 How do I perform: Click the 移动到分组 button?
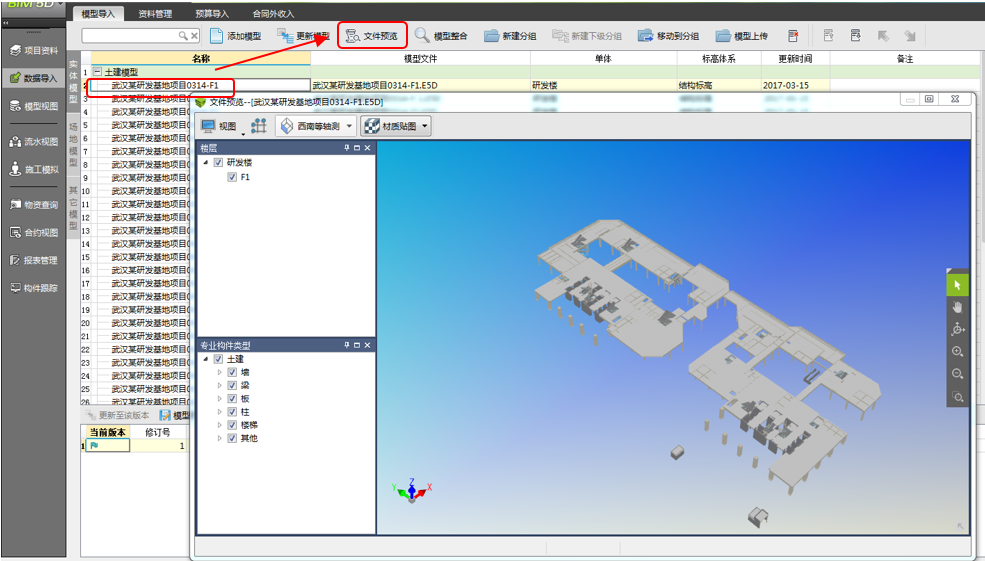click(x=668, y=36)
